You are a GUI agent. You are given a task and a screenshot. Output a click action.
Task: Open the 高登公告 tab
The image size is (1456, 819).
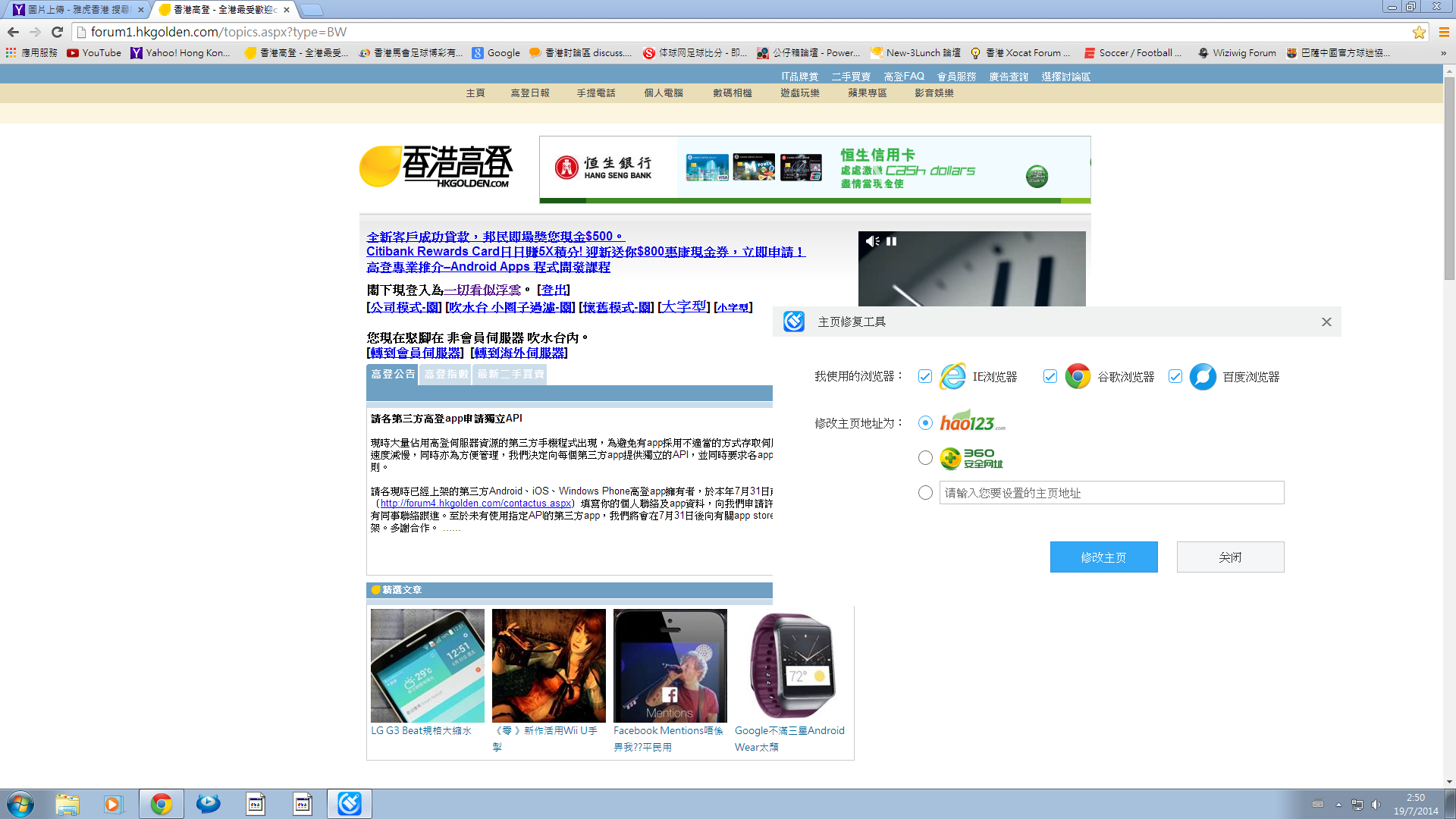392,374
